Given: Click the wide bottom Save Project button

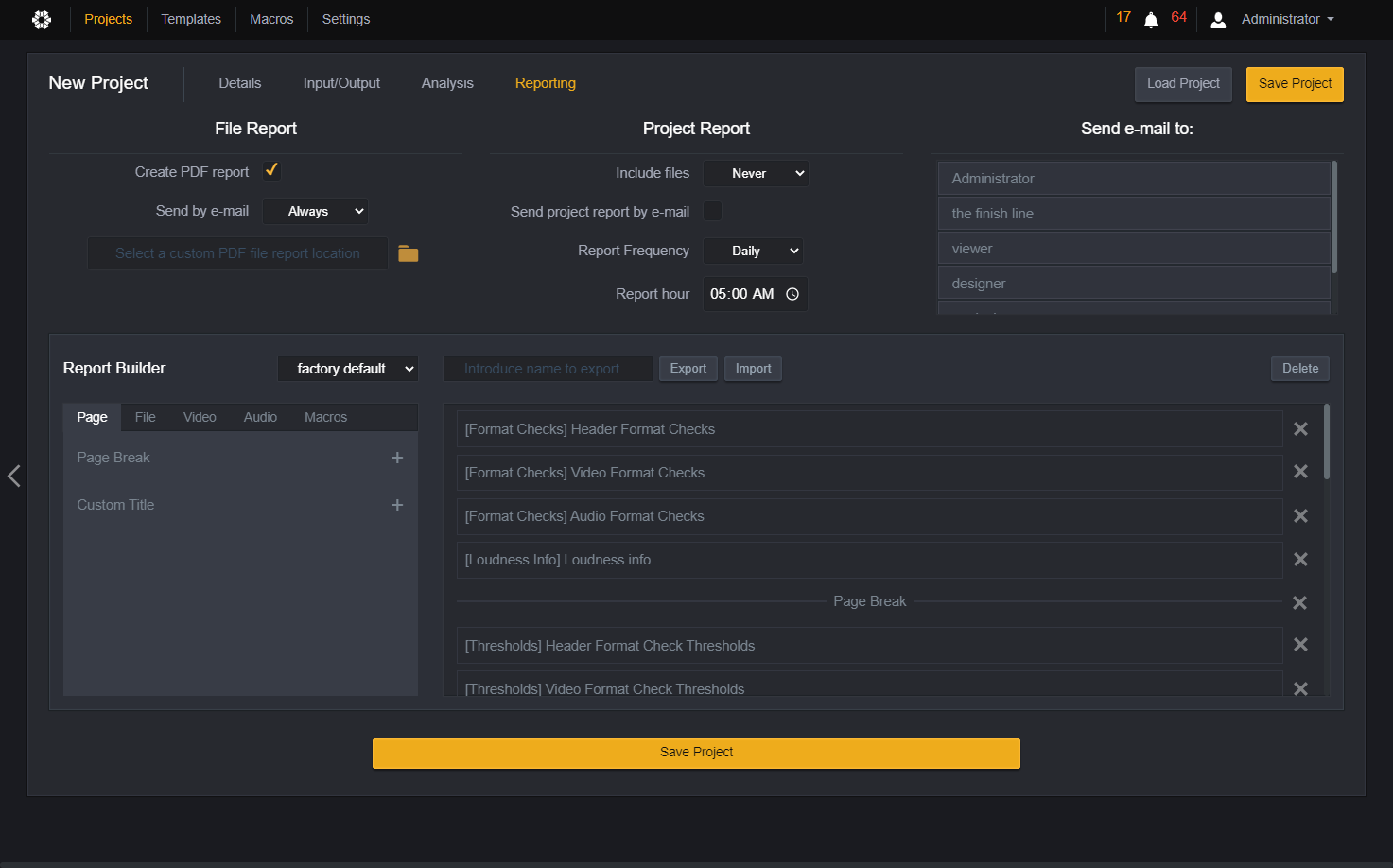Looking at the screenshot, I should click(x=696, y=753).
